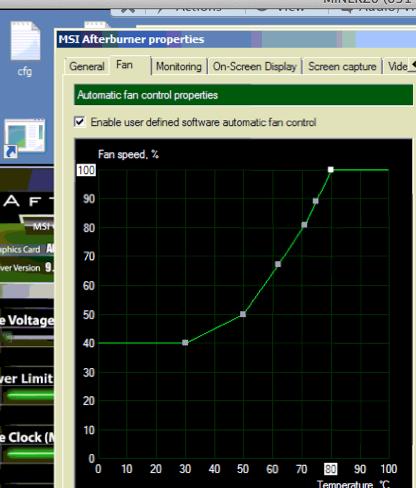This screenshot has width=416, height=488.
Task: Select fan curve node near 62°C, 67%
Action: tap(278, 264)
